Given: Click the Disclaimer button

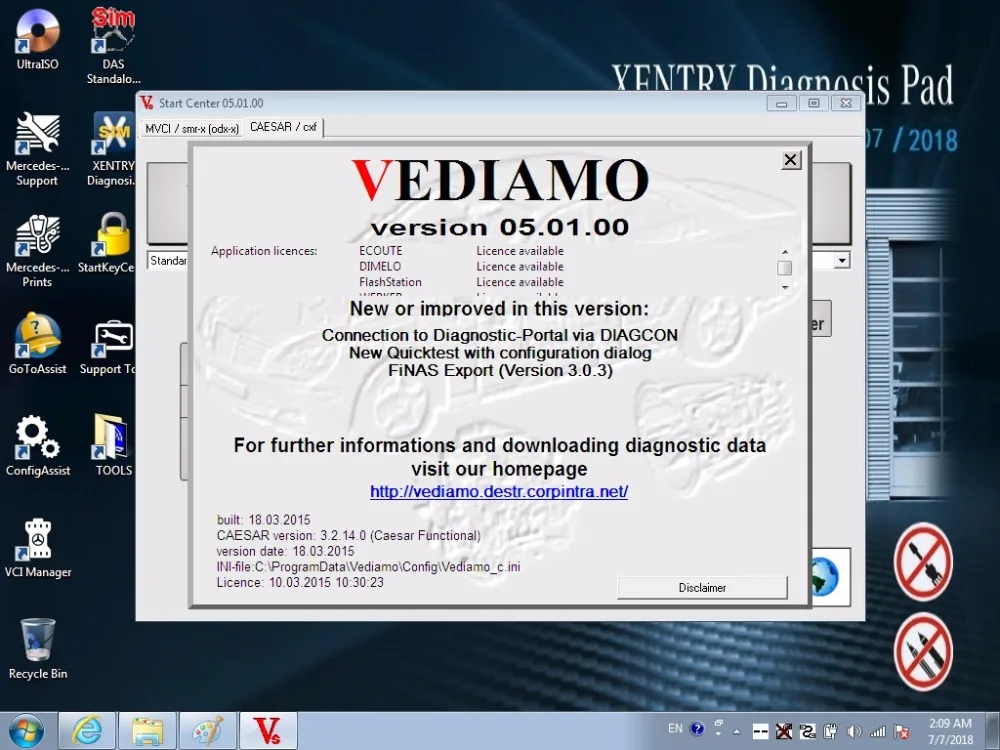Looking at the screenshot, I should point(702,587).
